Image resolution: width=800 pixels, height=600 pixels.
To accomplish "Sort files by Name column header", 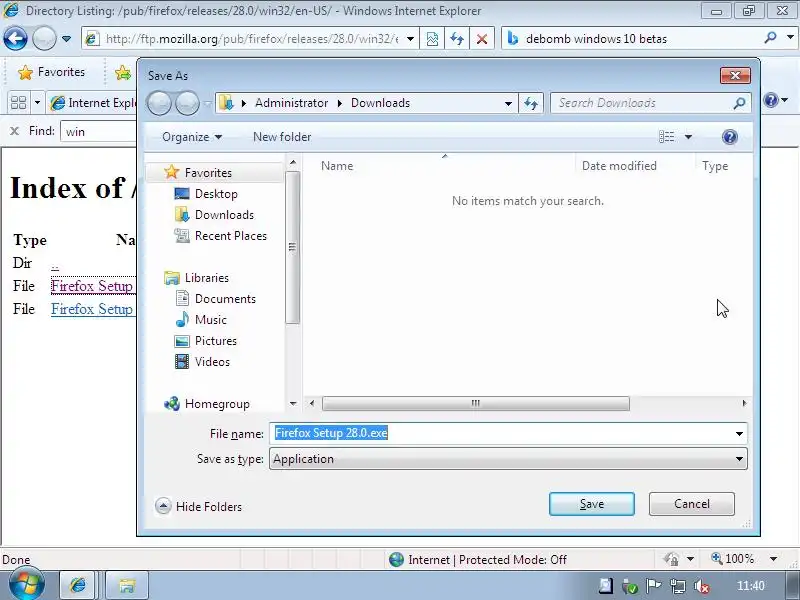I will [x=337, y=166].
